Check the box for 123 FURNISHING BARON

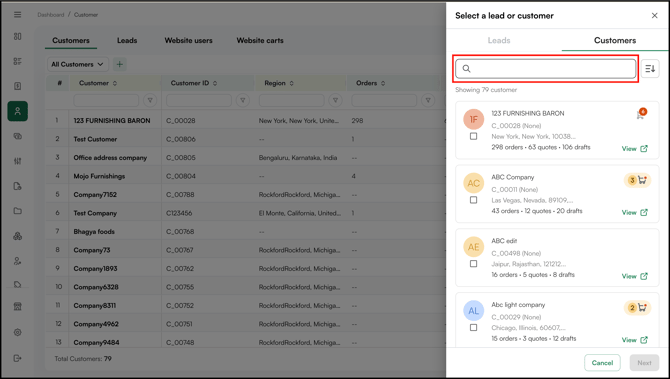(473, 136)
